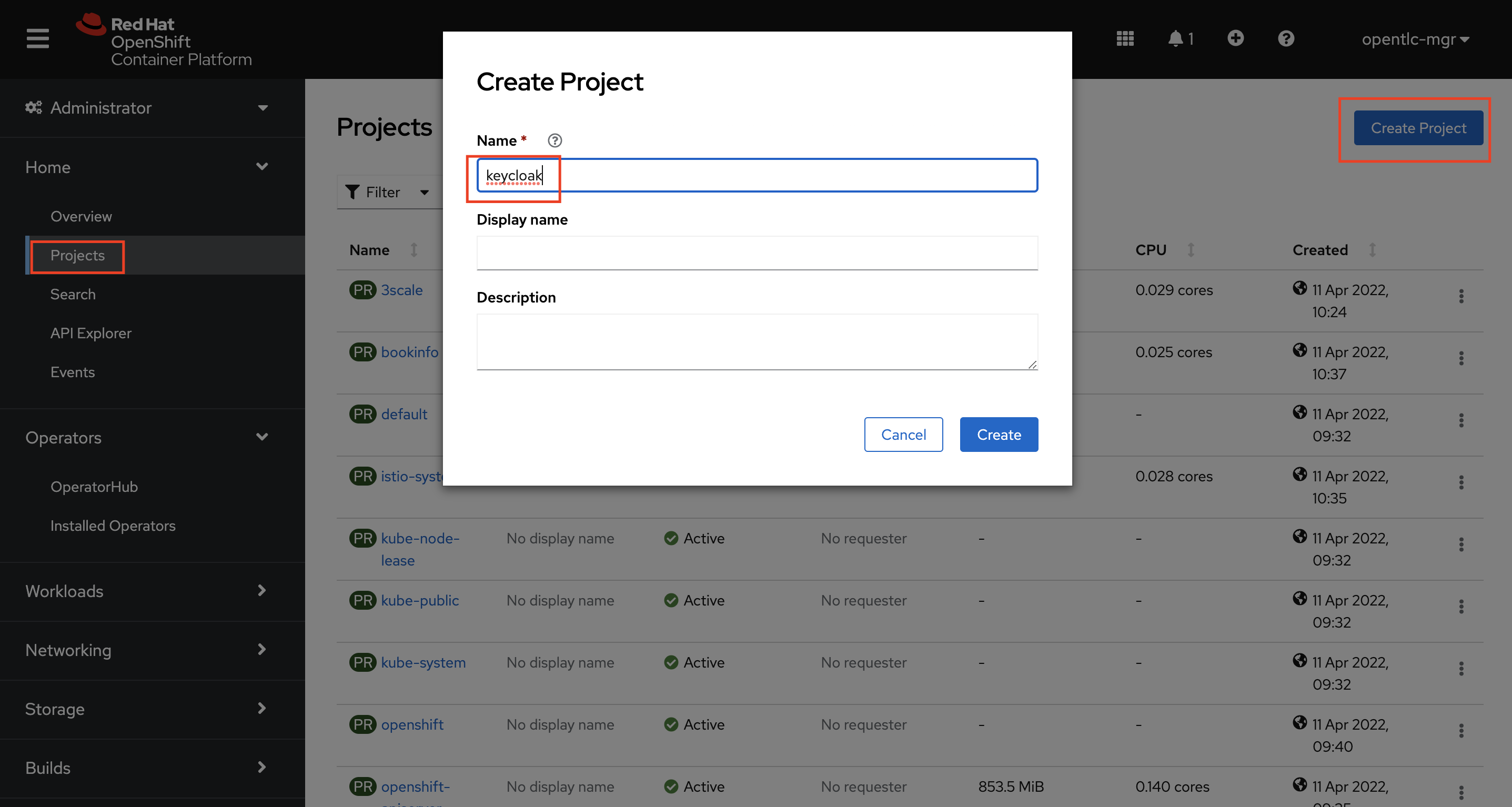Click the Create Project button on page
Image resolution: width=1512 pixels, height=807 pixels.
pyautogui.click(x=1418, y=128)
